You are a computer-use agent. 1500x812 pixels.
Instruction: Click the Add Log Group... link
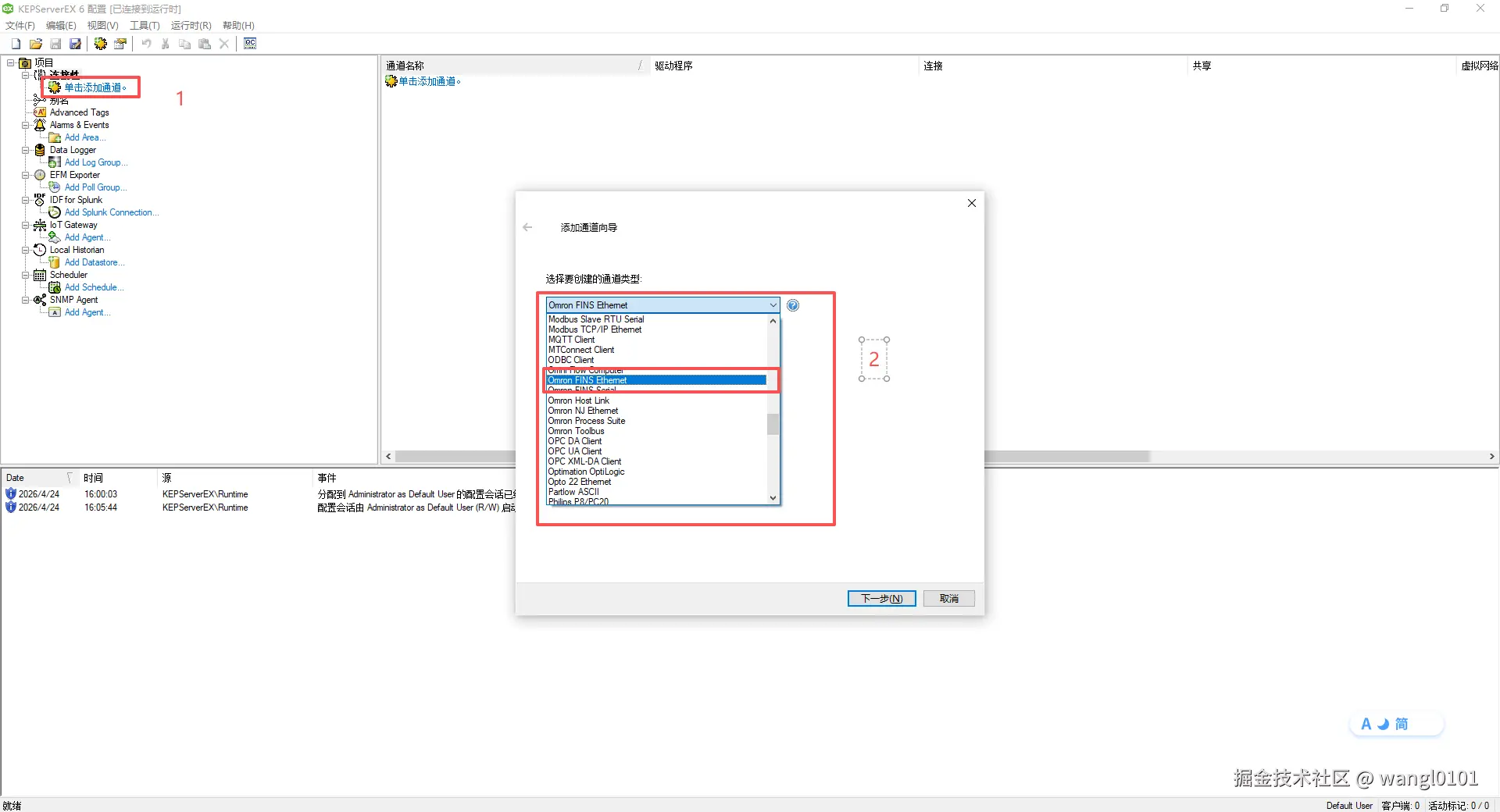[x=95, y=162]
